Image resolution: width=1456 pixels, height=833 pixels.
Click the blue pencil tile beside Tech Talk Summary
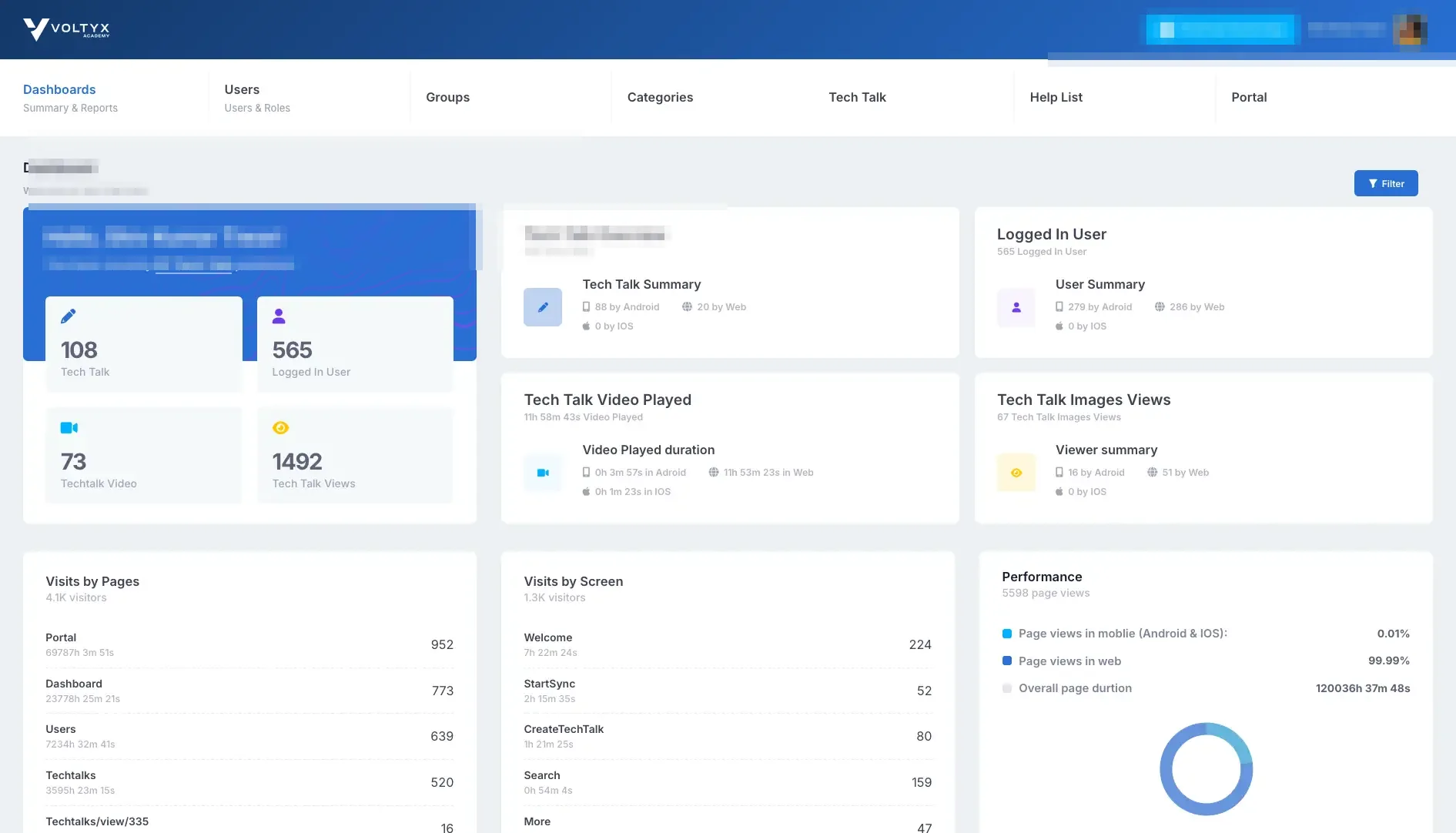543,307
